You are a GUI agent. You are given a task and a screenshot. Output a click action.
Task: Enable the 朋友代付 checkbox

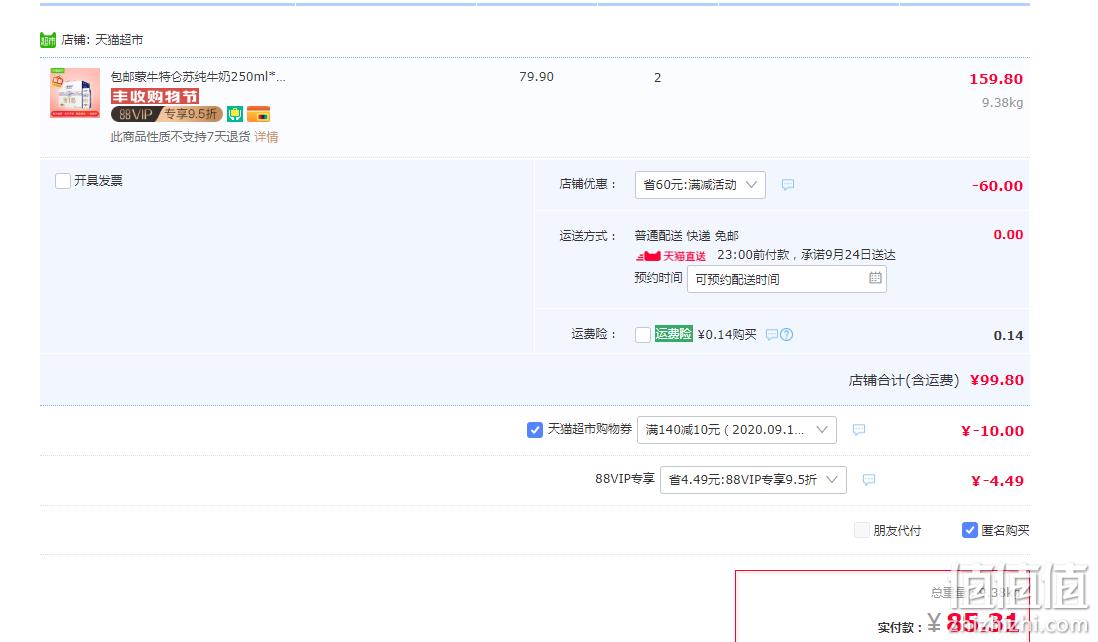point(862,530)
